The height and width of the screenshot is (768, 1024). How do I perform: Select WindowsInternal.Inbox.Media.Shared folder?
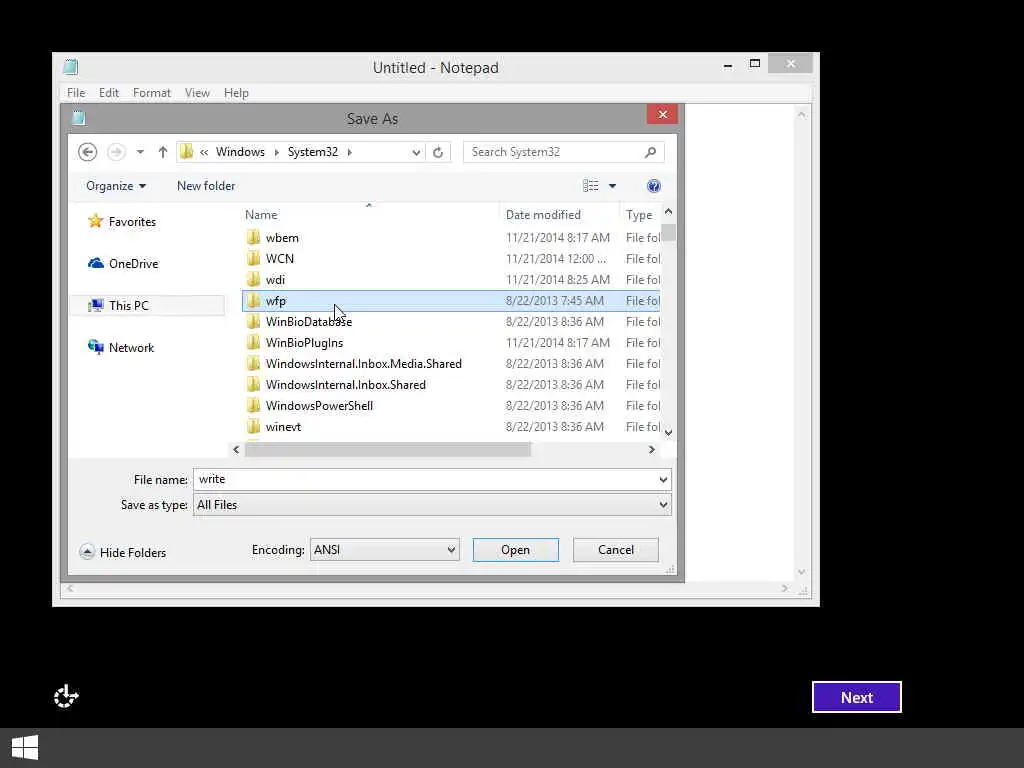pyautogui.click(x=451, y=364)
